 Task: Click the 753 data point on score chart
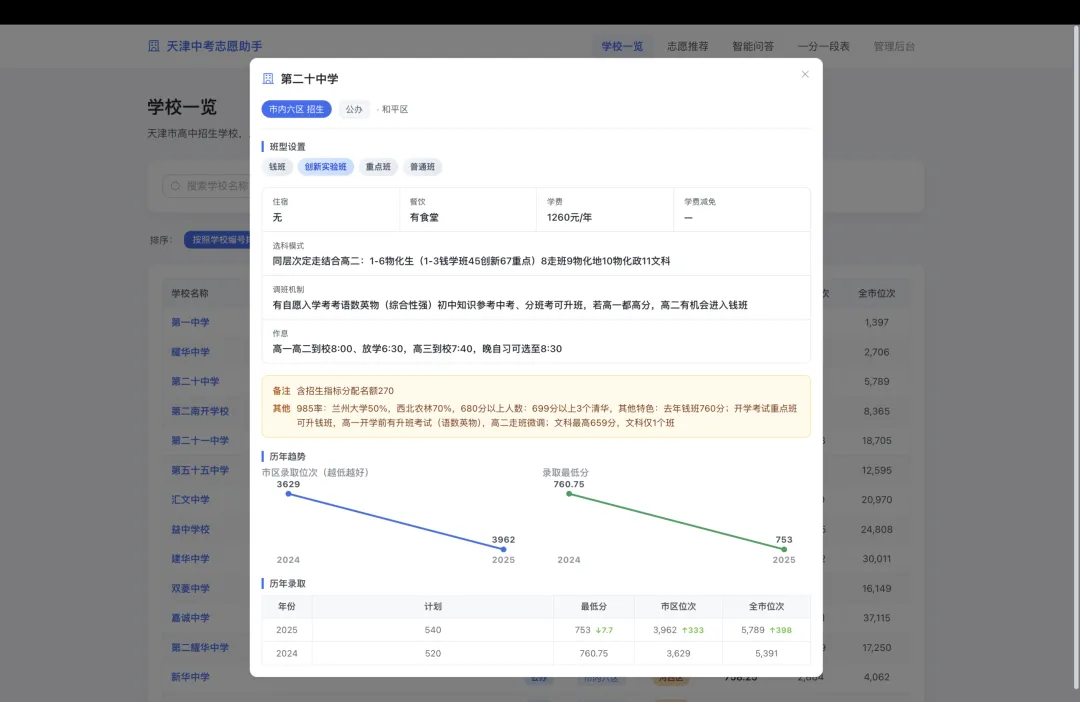[x=784, y=549]
